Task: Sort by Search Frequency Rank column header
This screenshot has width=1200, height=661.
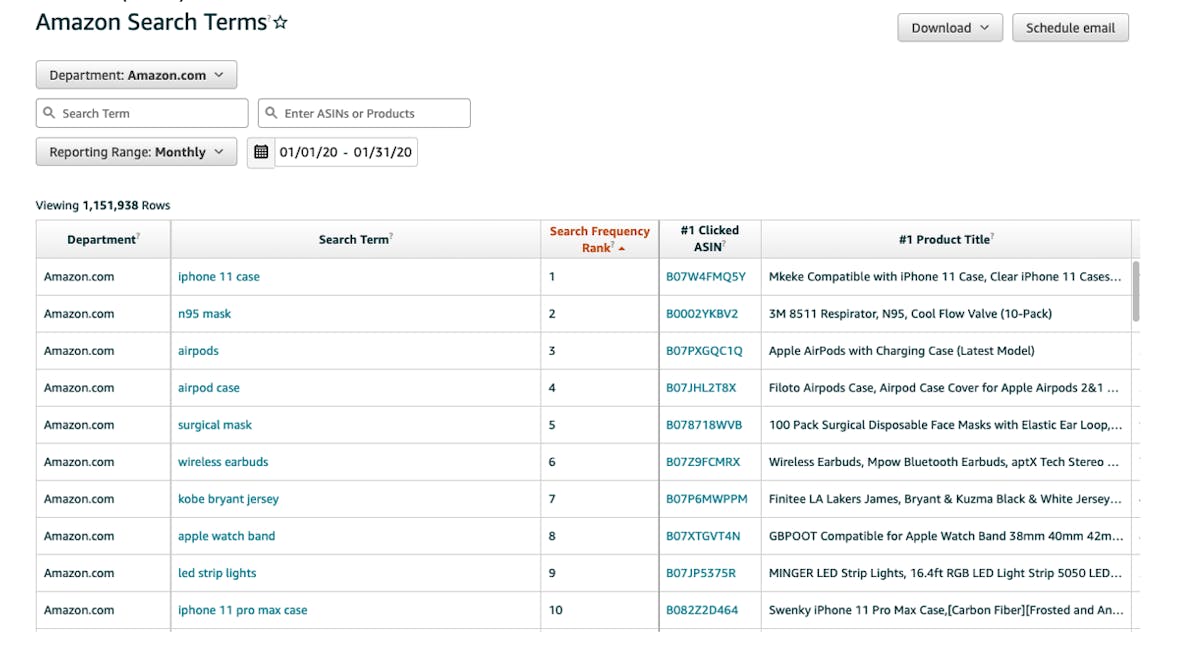Action: [599, 239]
